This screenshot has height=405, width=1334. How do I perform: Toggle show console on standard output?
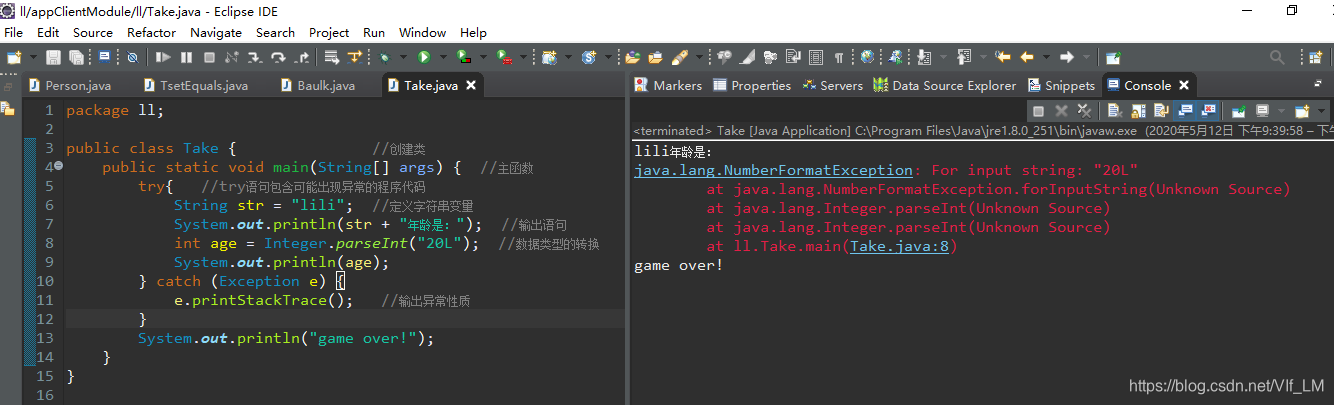pos(1184,110)
